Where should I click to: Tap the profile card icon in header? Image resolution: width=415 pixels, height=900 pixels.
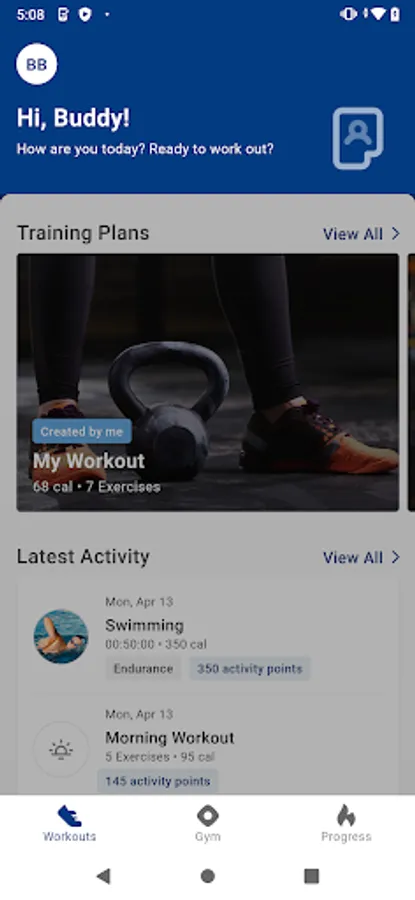point(358,138)
